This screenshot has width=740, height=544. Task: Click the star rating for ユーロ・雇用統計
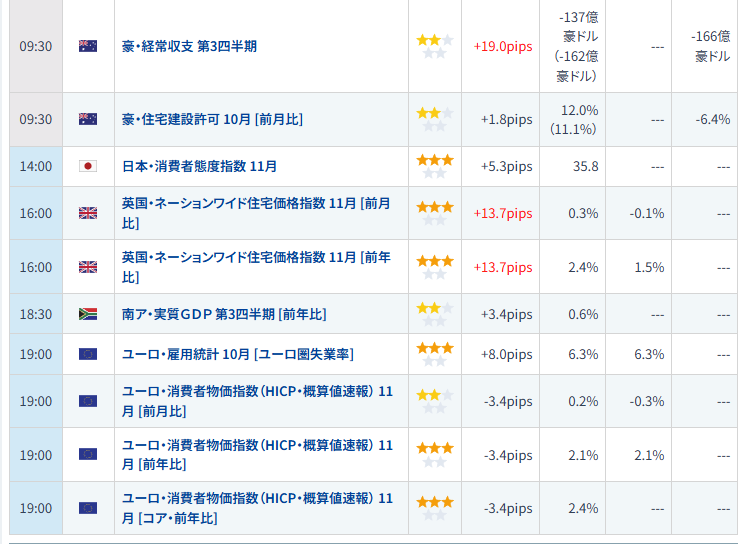pyautogui.click(x=435, y=354)
